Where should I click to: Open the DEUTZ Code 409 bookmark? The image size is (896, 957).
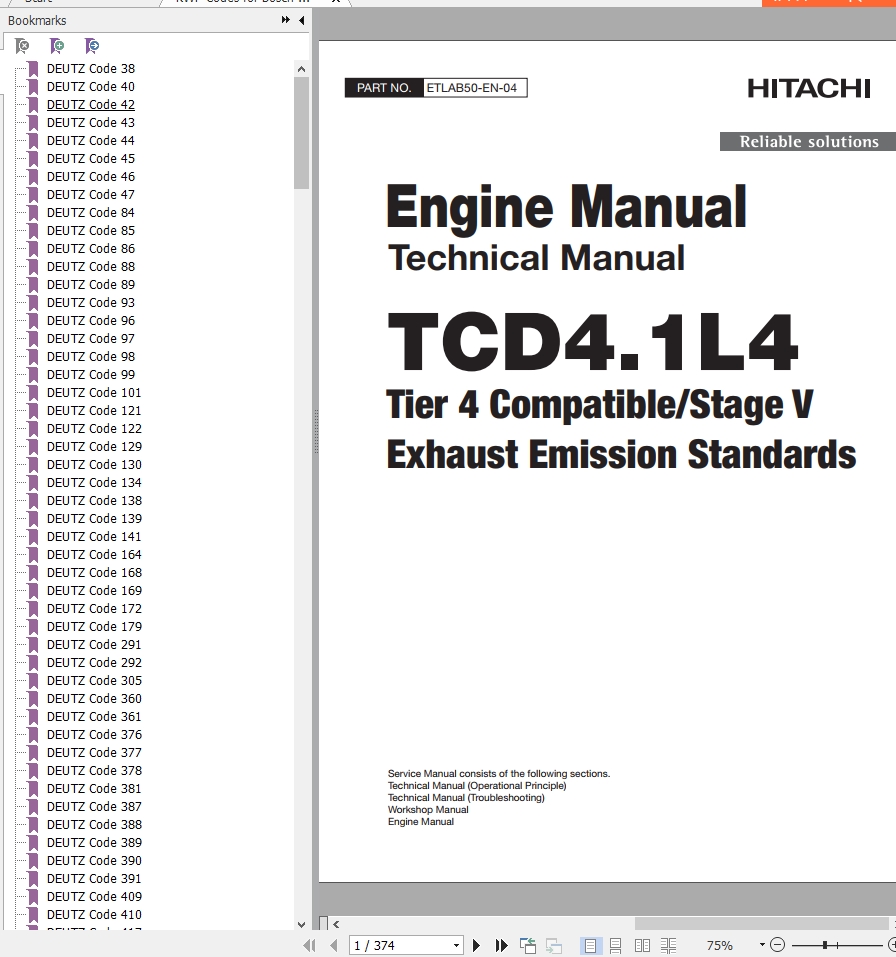tap(94, 897)
